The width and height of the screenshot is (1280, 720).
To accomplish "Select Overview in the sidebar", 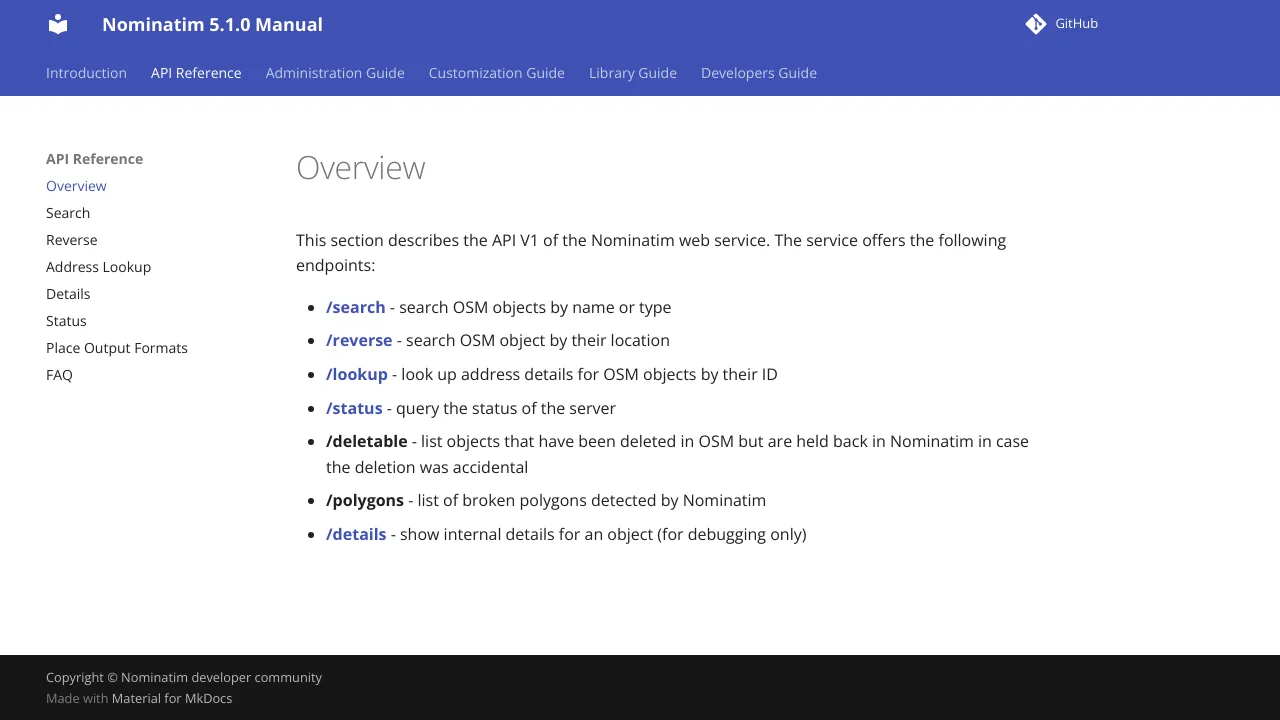I will tap(76, 186).
